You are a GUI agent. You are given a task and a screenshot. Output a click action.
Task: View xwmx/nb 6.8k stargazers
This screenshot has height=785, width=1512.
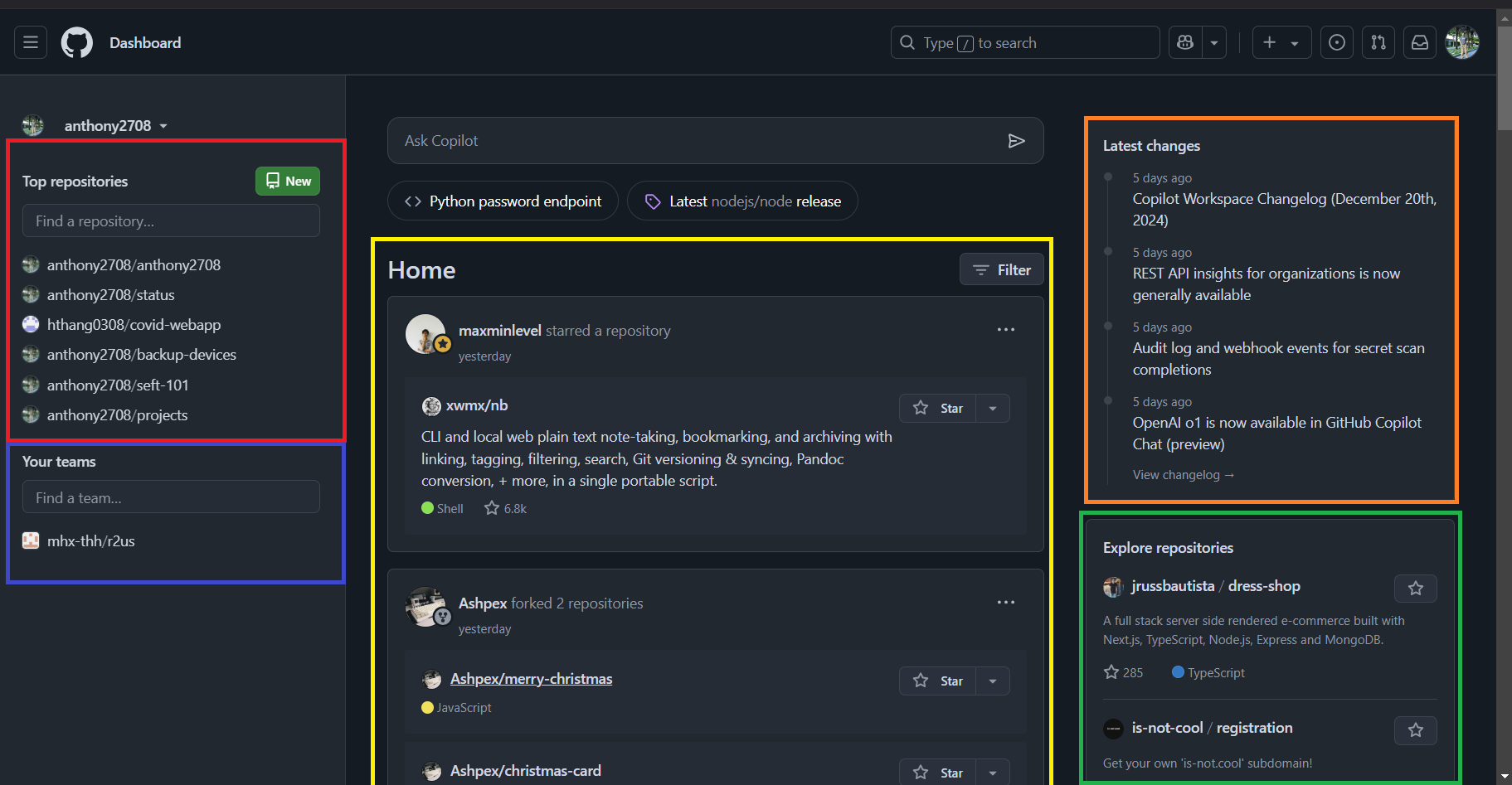(506, 508)
